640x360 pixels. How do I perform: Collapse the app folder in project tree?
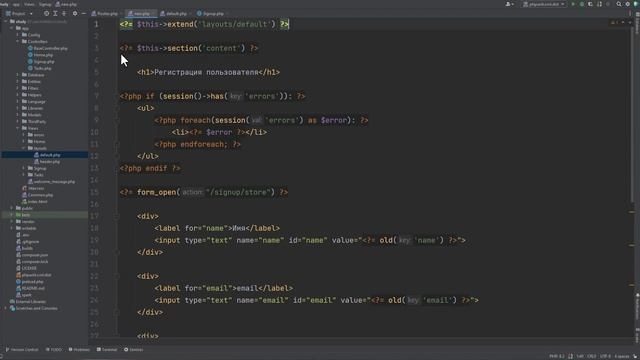click(x=12, y=28)
